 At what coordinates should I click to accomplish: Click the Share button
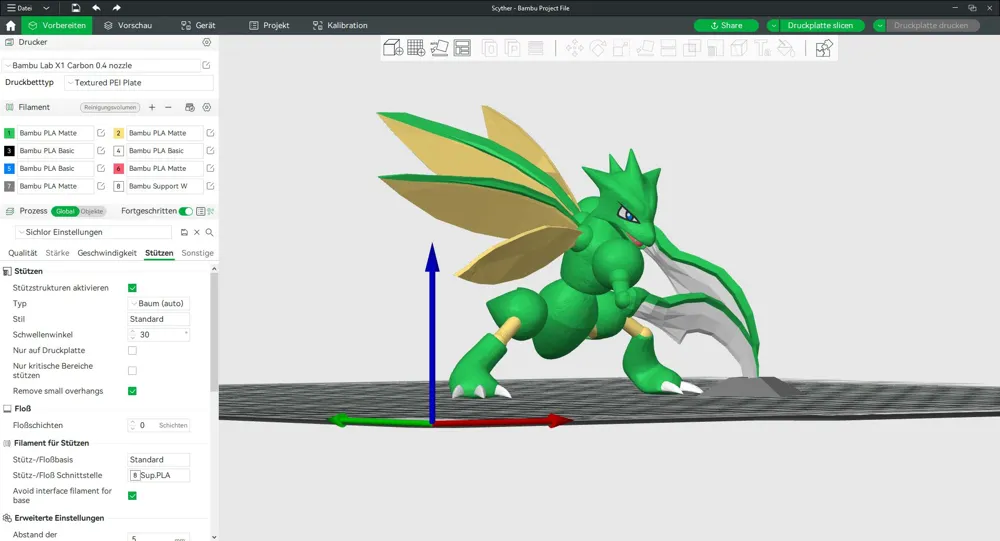click(726, 26)
